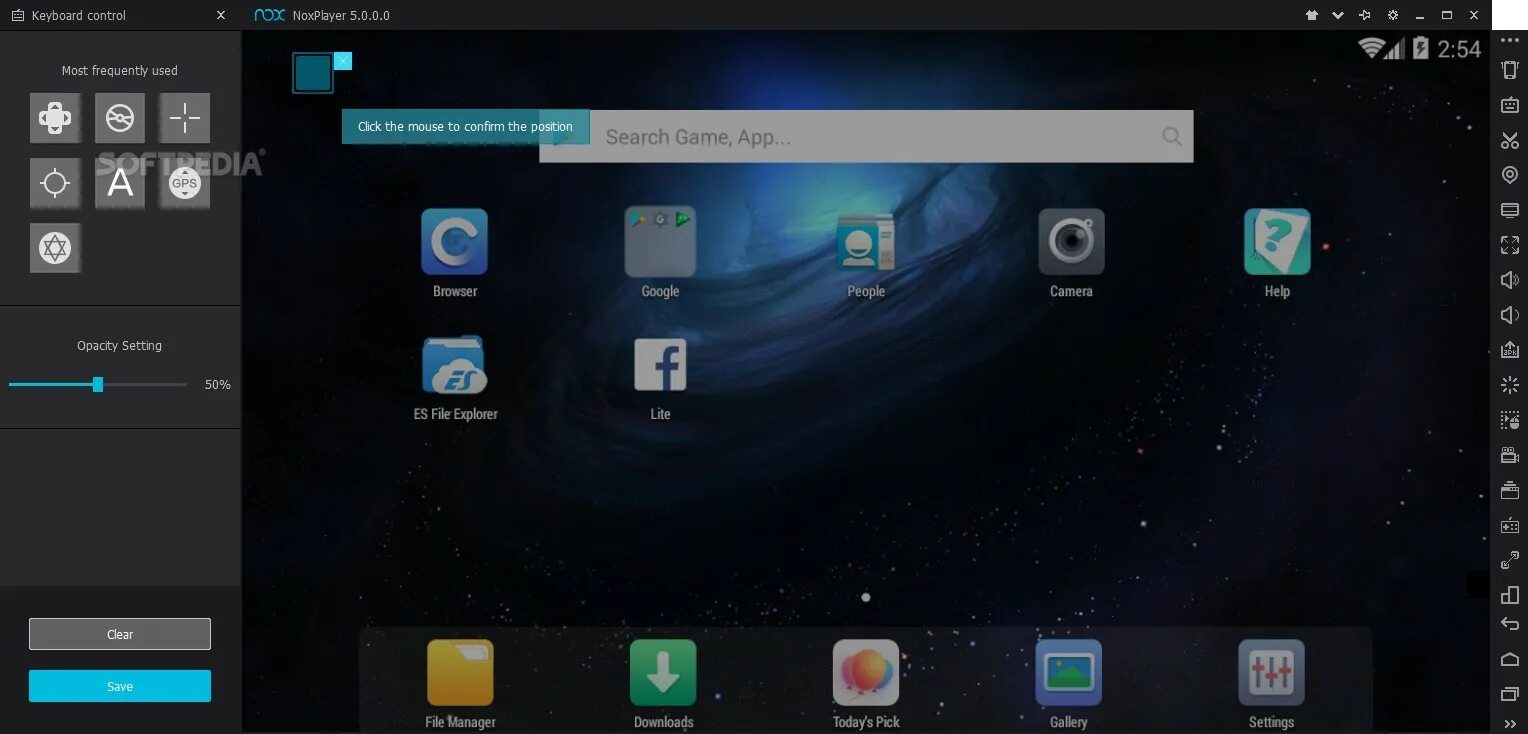Launch the Gallery app

(1069, 684)
